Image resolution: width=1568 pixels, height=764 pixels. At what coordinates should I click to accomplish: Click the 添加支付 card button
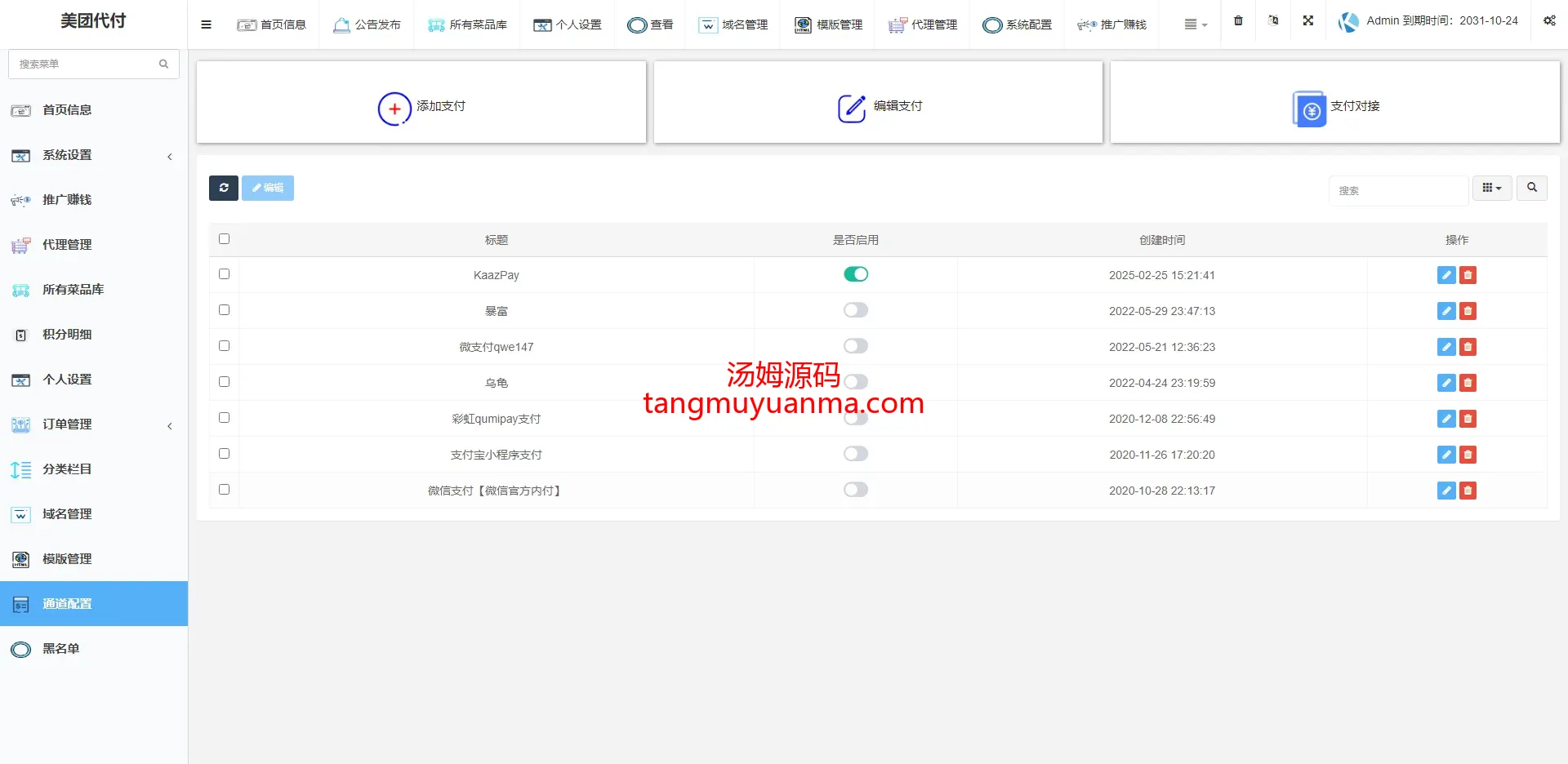[421, 106]
